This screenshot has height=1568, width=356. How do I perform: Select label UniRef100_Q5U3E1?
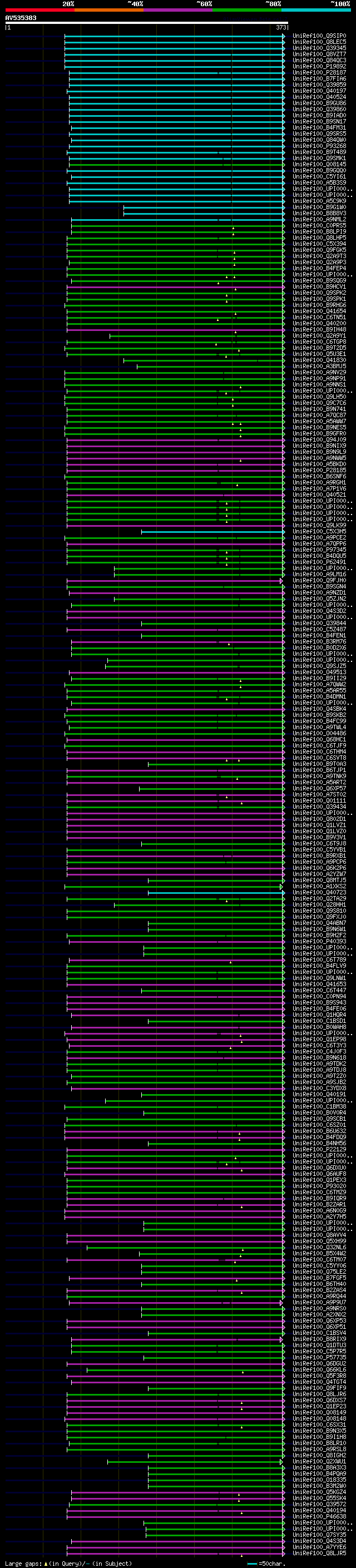click(319, 354)
